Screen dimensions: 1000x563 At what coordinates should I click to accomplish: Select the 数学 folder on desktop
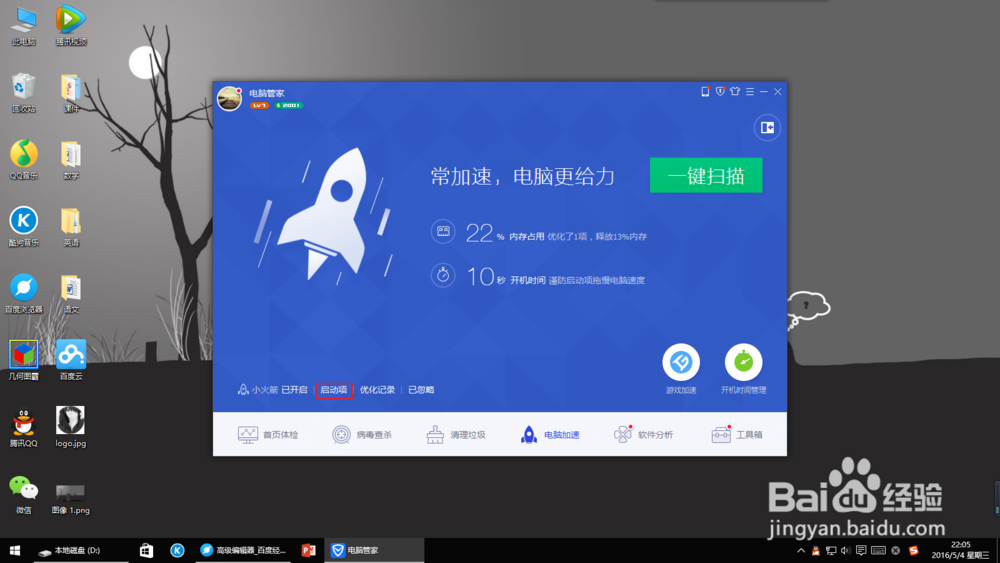(71, 160)
